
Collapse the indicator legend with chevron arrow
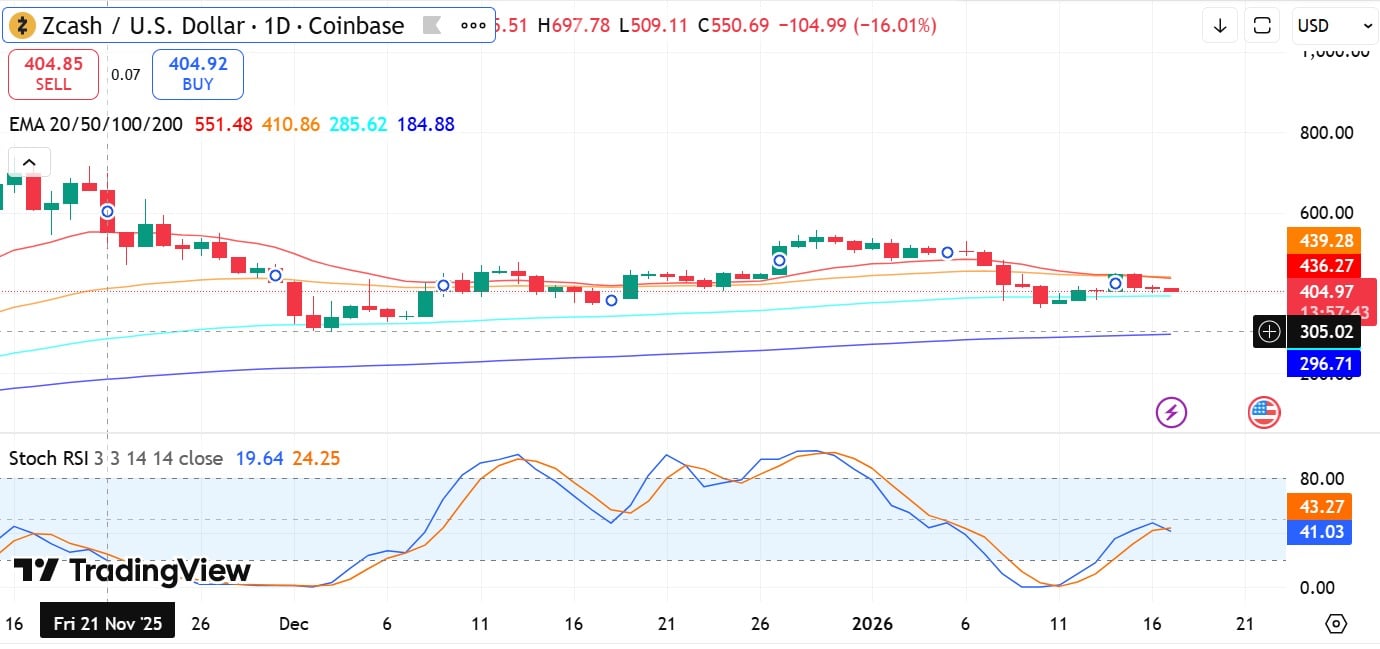coord(29,163)
